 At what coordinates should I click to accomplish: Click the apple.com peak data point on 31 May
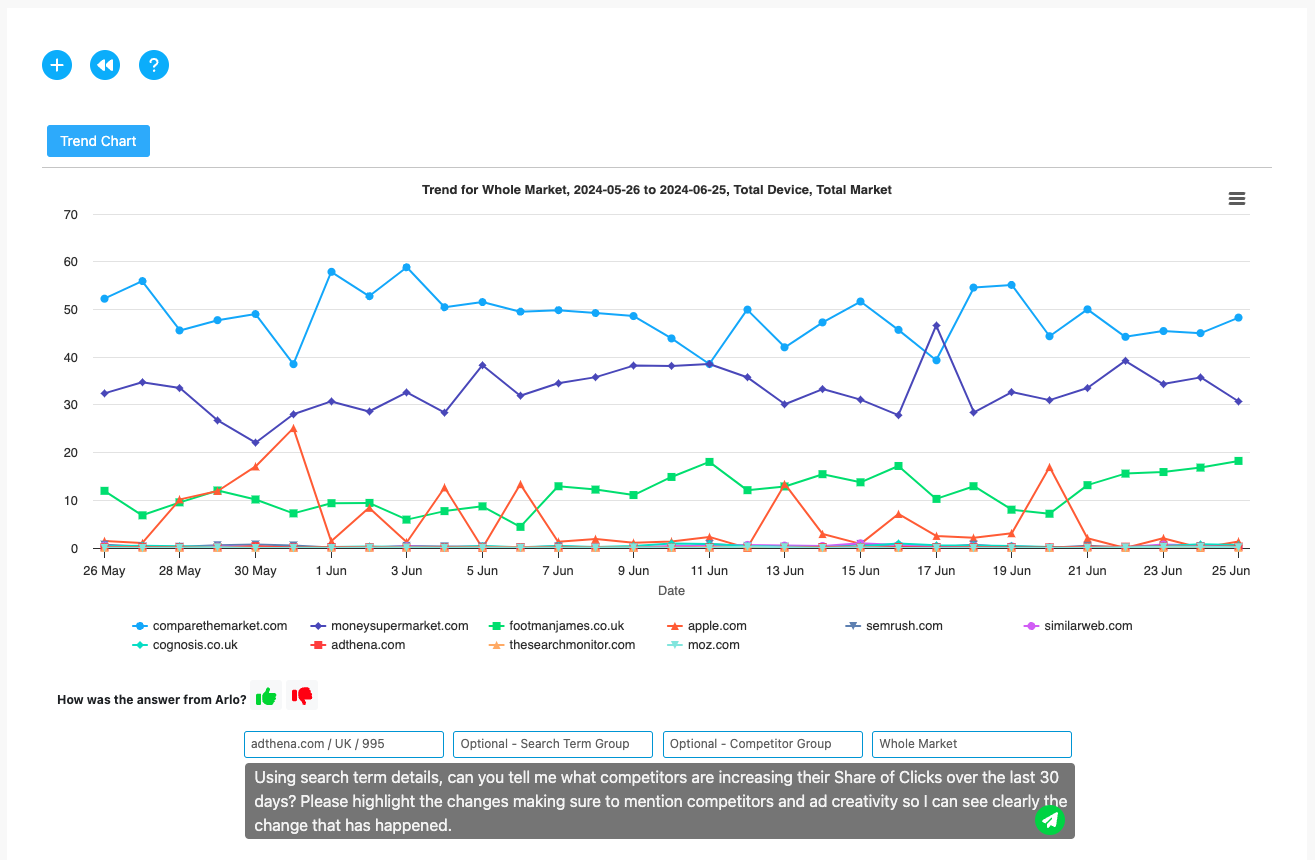point(293,430)
